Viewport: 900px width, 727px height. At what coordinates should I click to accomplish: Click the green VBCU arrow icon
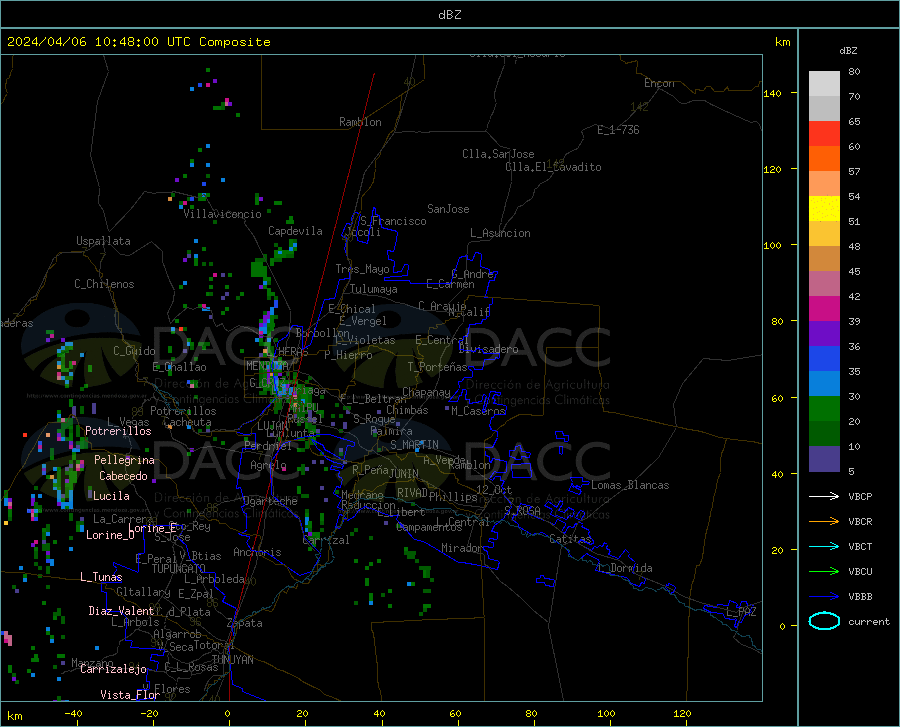tap(824, 571)
